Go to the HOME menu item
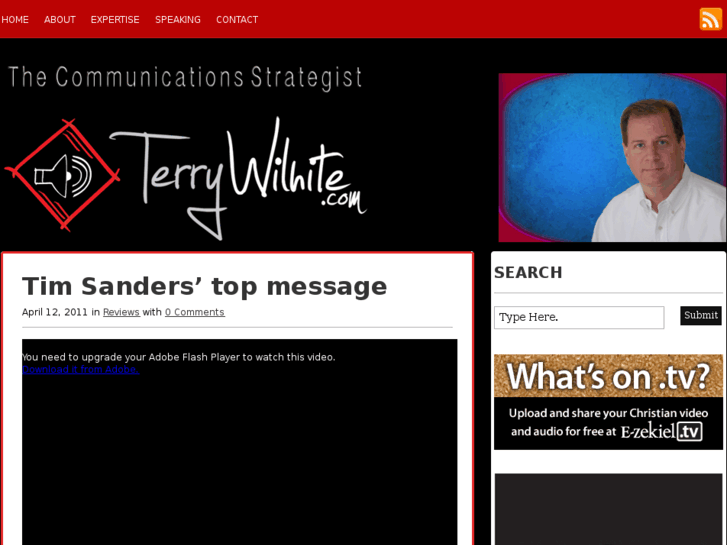This screenshot has width=727, height=545. point(15,19)
